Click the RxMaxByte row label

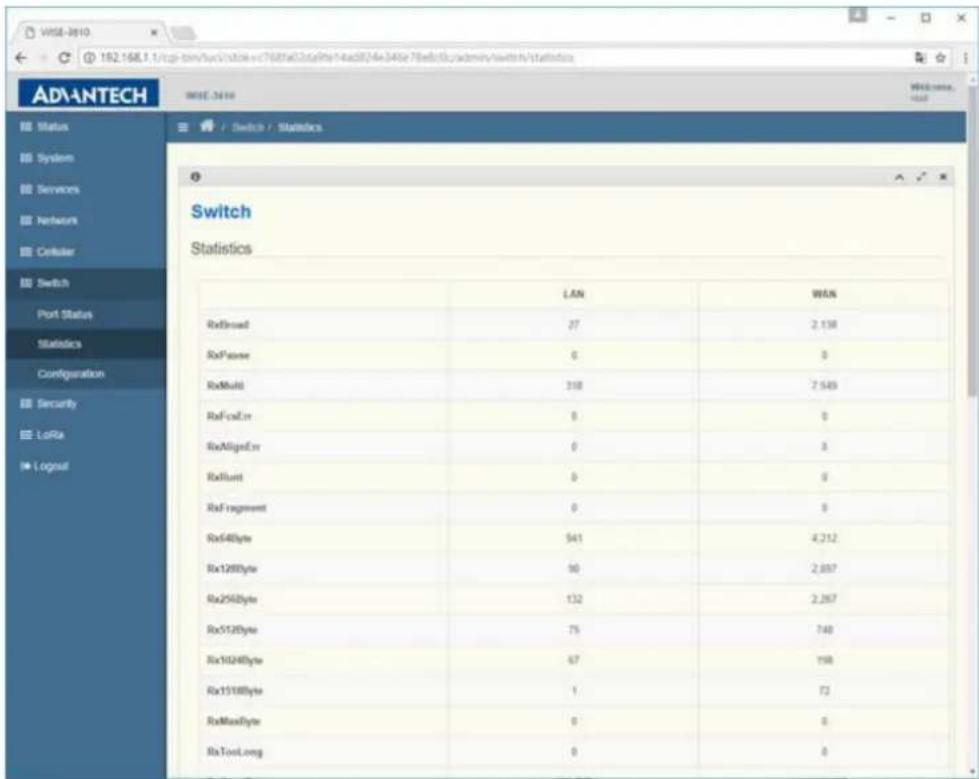234,722
